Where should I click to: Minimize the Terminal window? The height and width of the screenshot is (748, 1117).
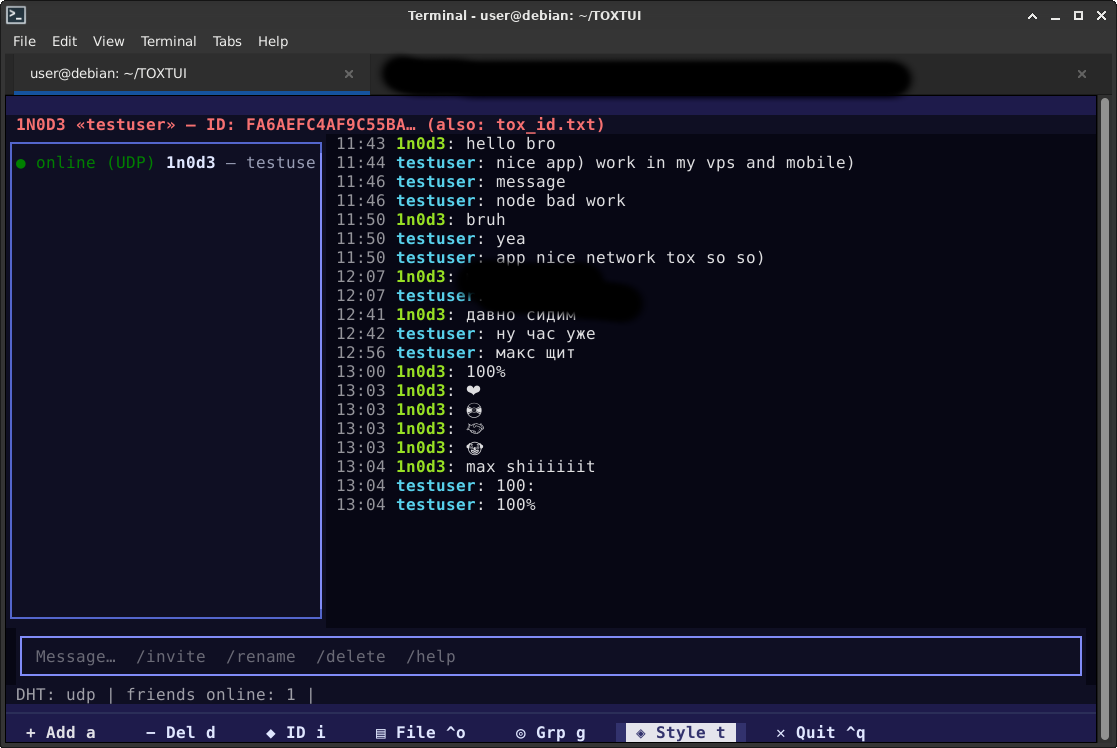1055,16
